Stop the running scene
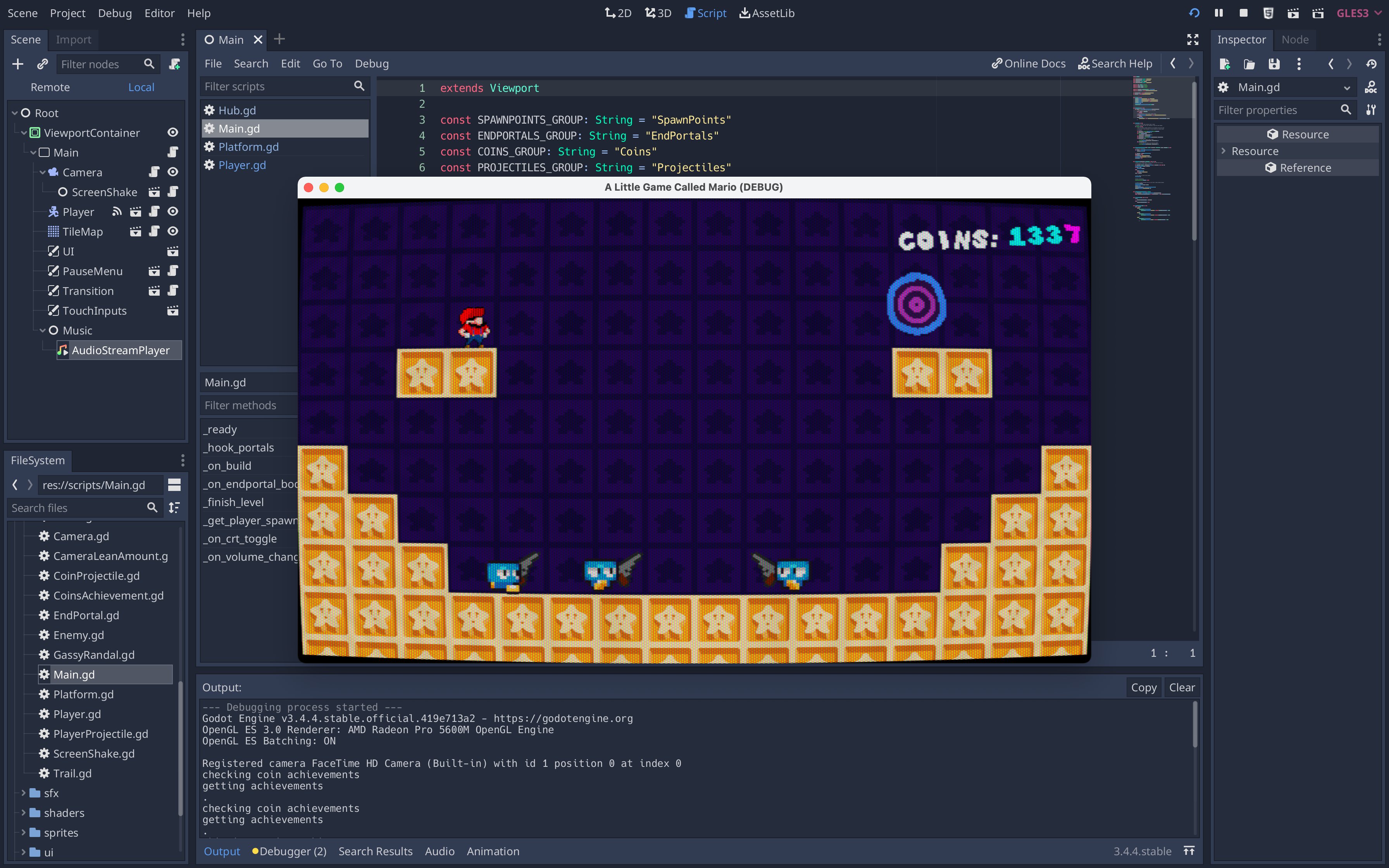This screenshot has width=1389, height=868. 1243,13
